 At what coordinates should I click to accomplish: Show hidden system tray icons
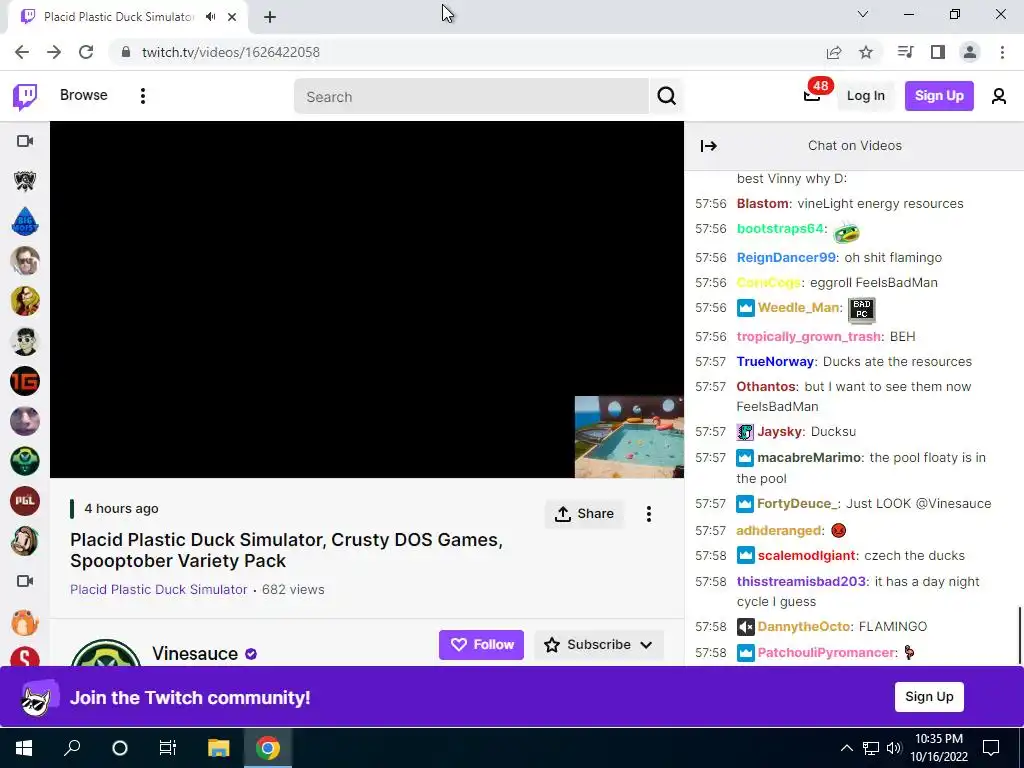coord(846,748)
